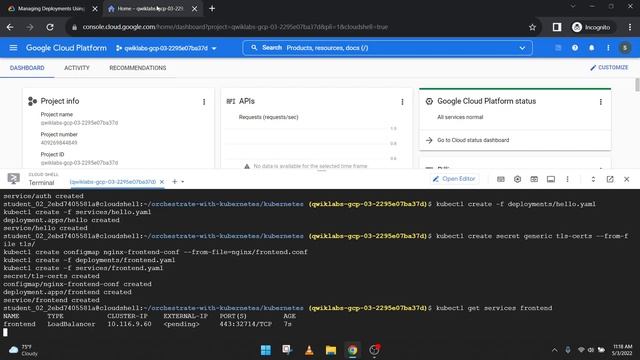
Task: Close the Managing Deployments browser tab
Action: 95,9
